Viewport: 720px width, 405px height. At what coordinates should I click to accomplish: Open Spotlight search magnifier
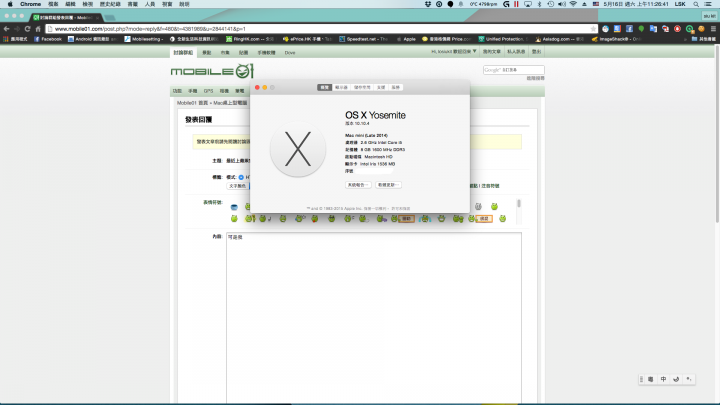tap(696, 4)
